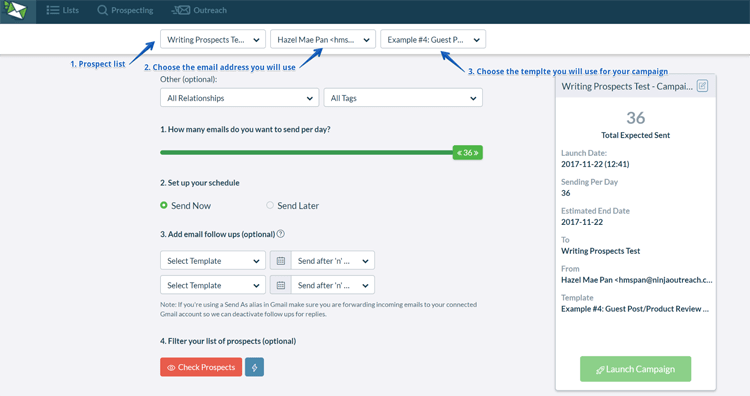Open the Example #4: Guest P... template dropdown
The width and height of the screenshot is (750, 396).
433,40
